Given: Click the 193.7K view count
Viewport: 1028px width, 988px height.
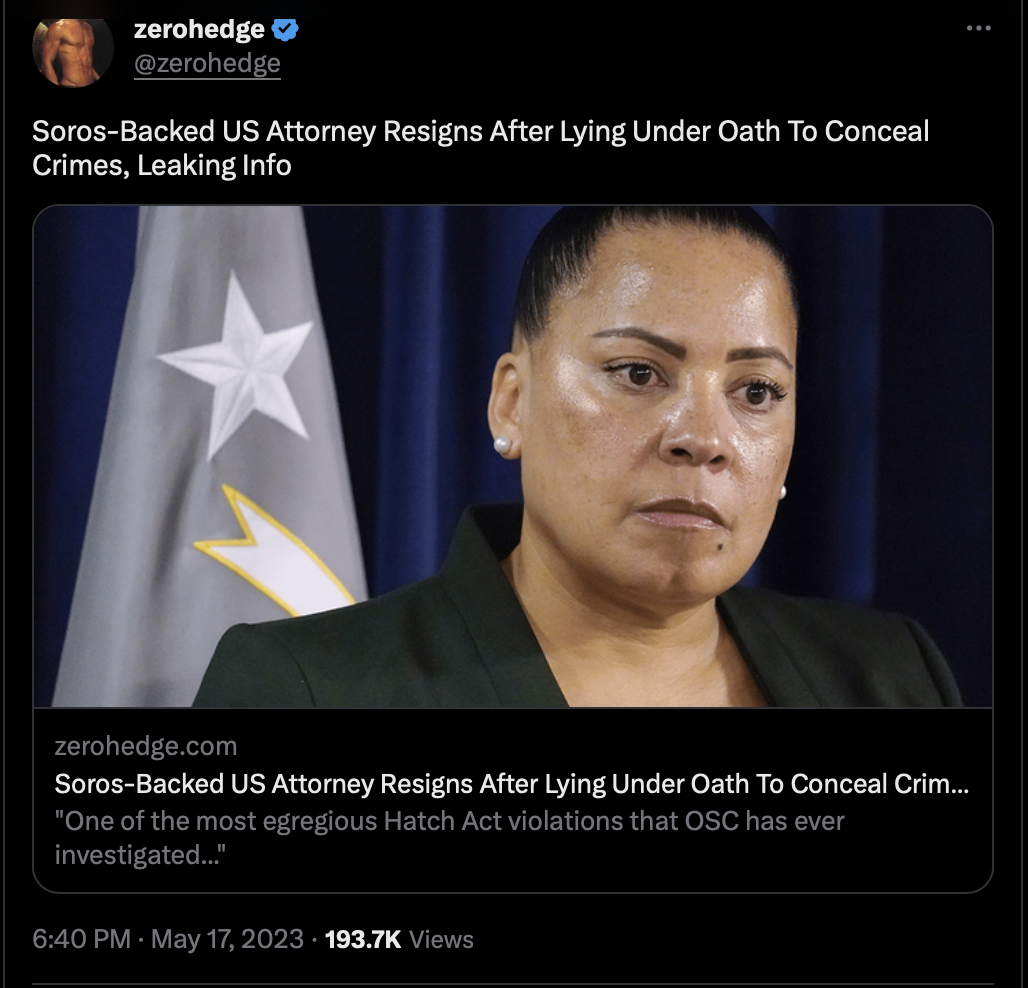Looking at the screenshot, I should 363,939.
